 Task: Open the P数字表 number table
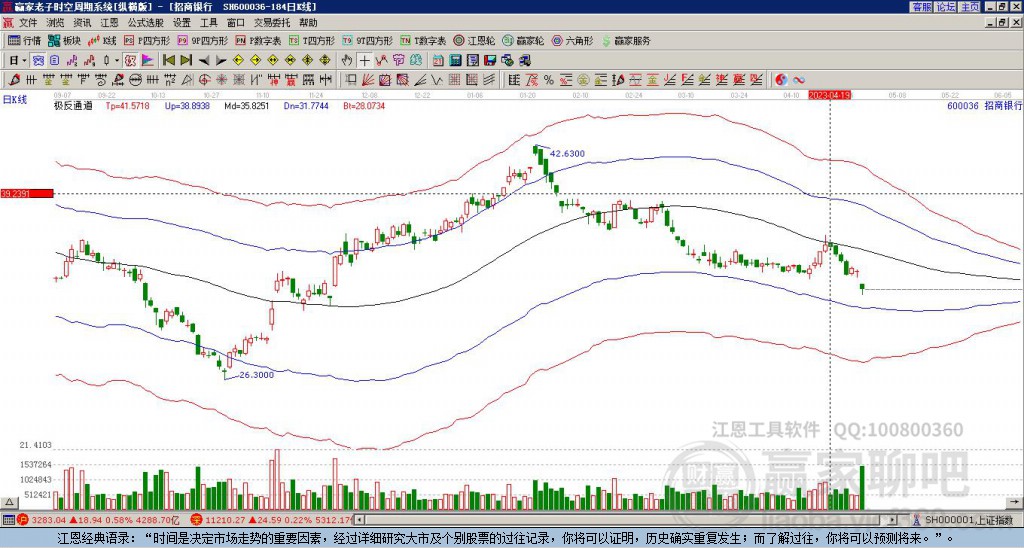pyautogui.click(x=258, y=40)
